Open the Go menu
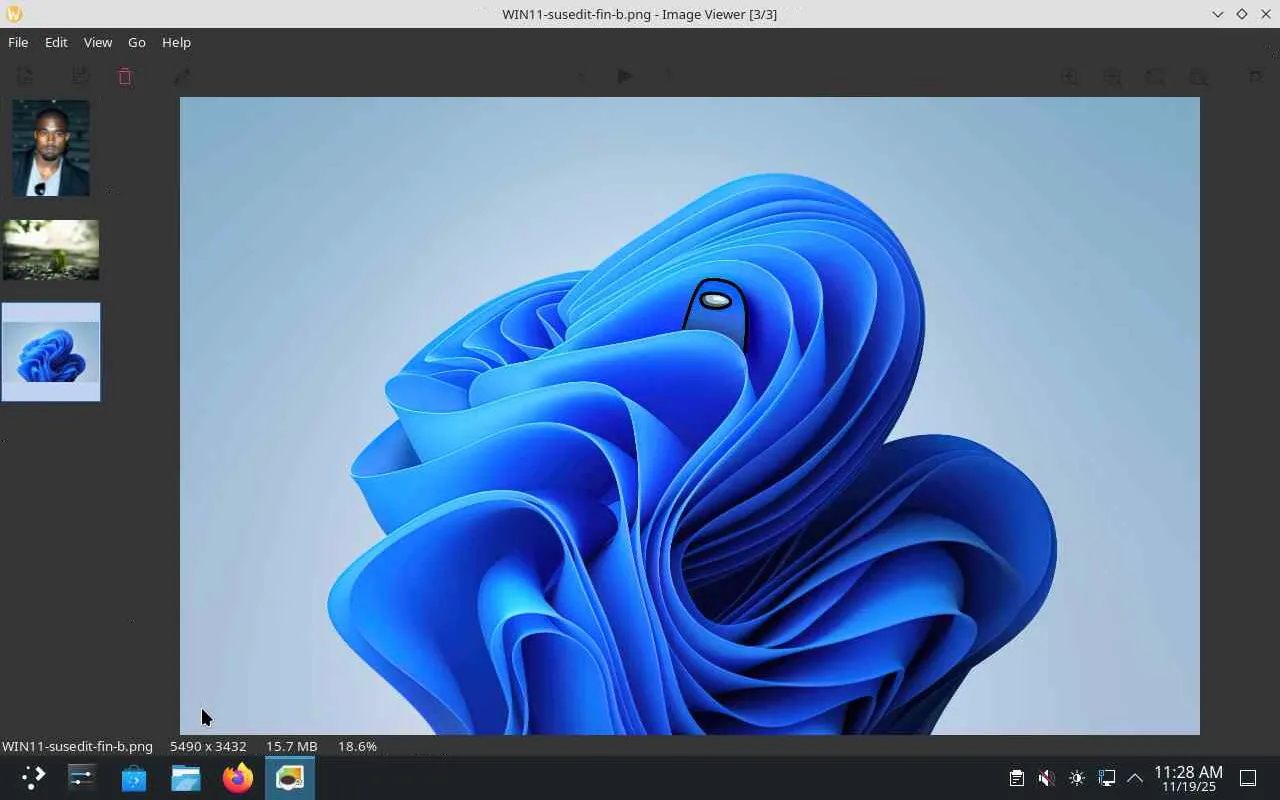 [x=137, y=42]
